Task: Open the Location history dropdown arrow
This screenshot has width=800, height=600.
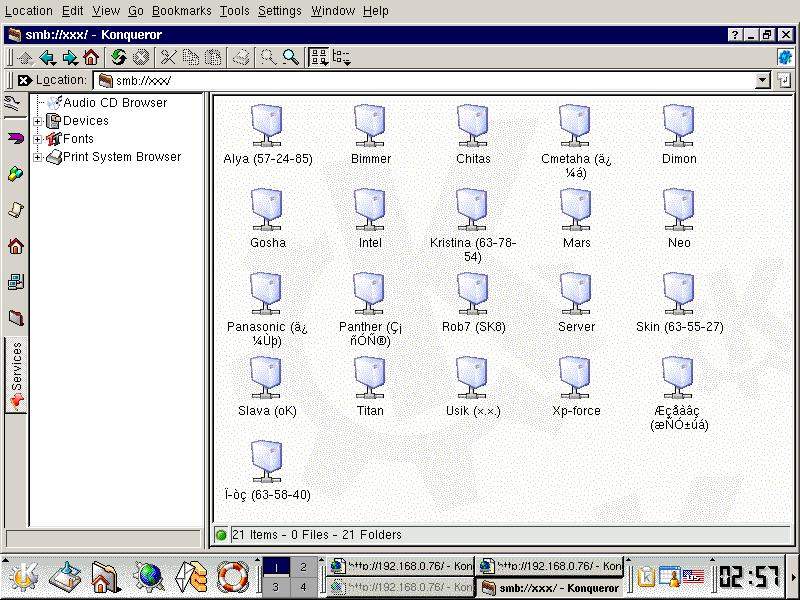Action: (x=763, y=80)
